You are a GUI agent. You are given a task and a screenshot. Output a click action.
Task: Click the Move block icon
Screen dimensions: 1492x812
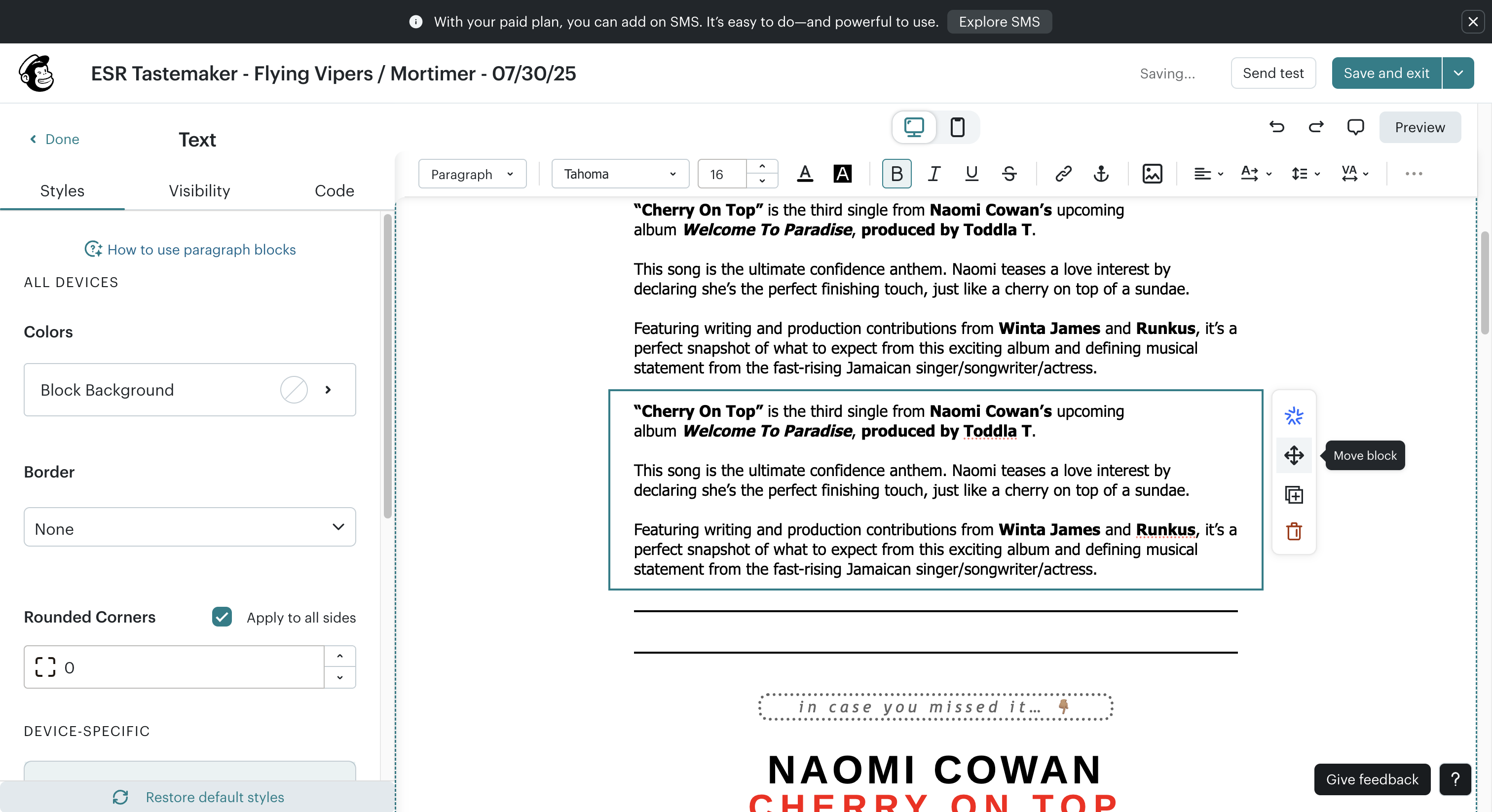click(1294, 455)
